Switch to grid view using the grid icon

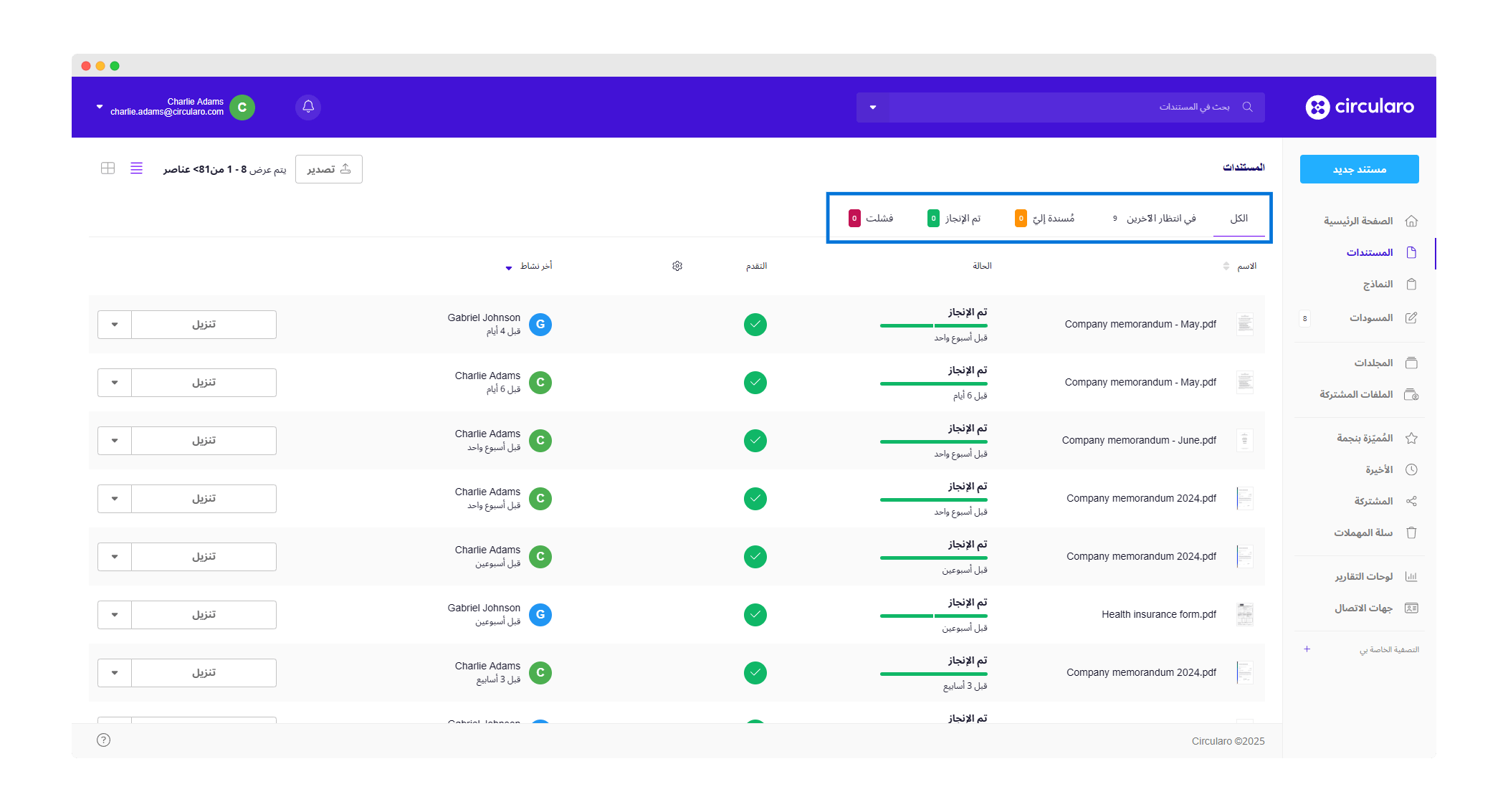[x=108, y=168]
